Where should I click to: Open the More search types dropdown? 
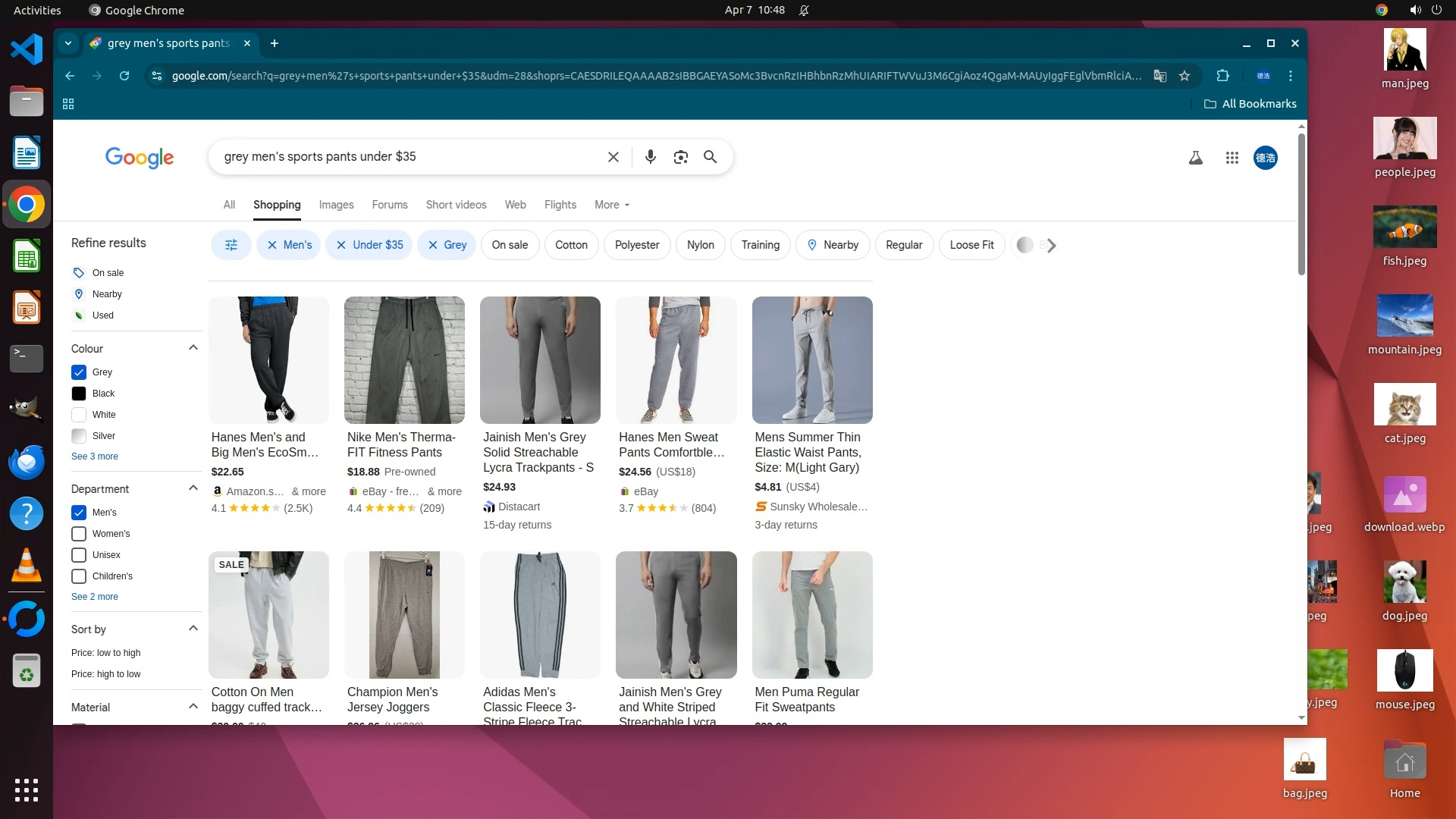point(611,205)
